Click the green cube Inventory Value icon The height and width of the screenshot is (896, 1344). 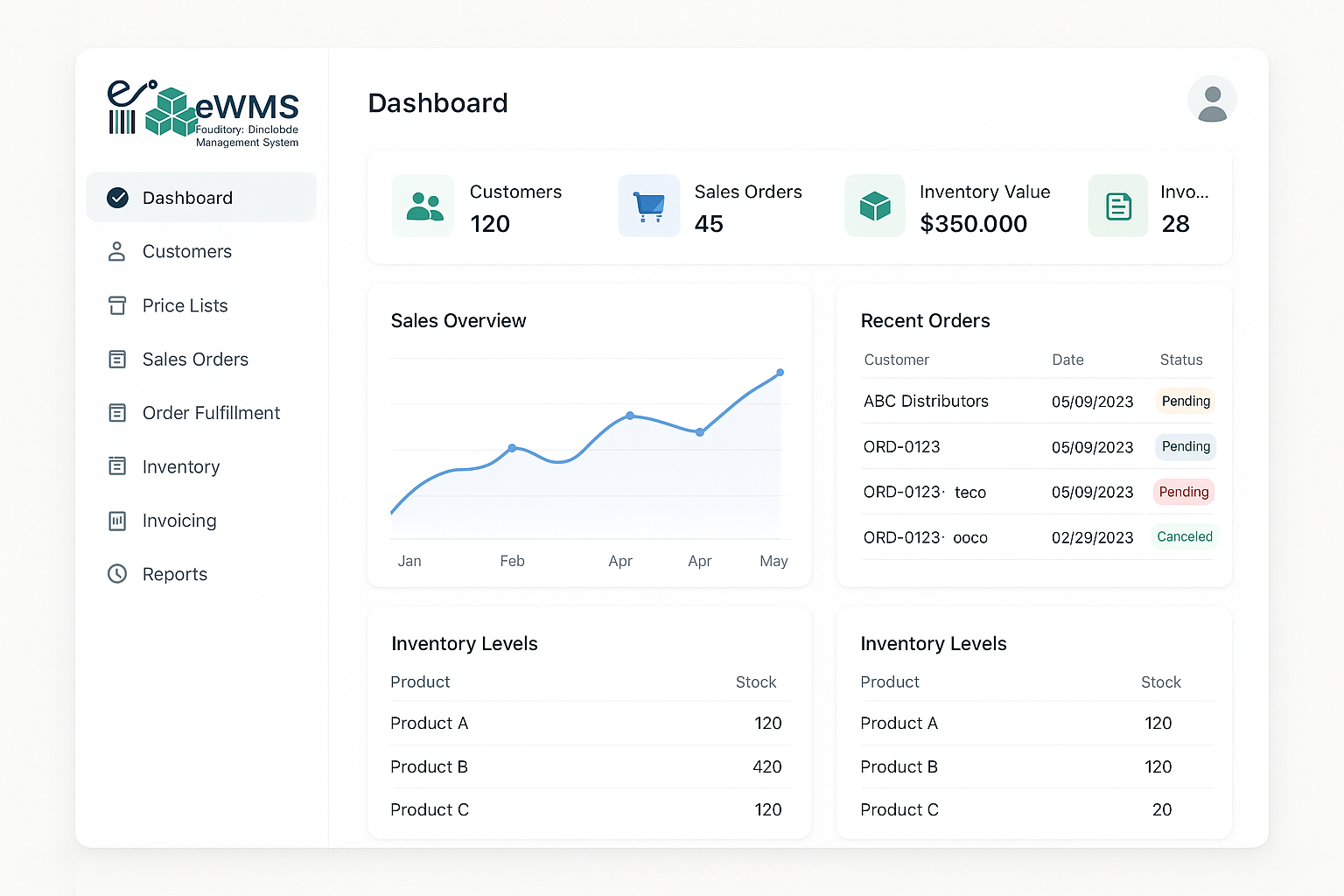tap(874, 206)
